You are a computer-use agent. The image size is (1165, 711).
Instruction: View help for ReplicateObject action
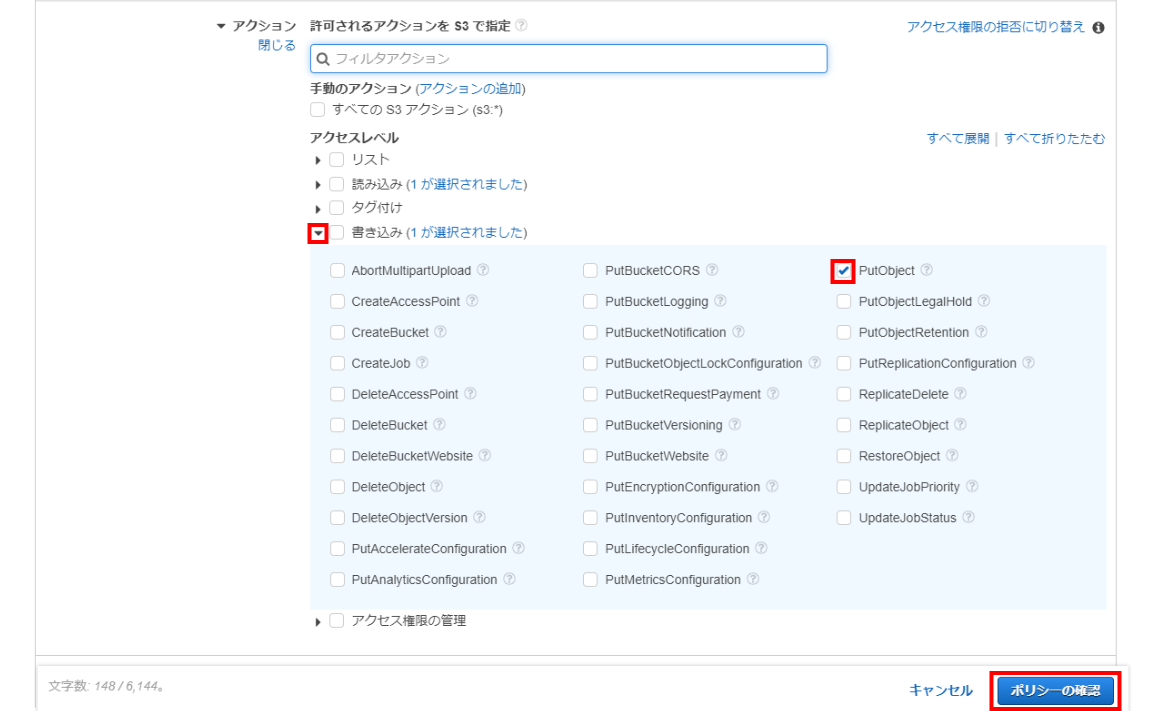click(x=960, y=424)
